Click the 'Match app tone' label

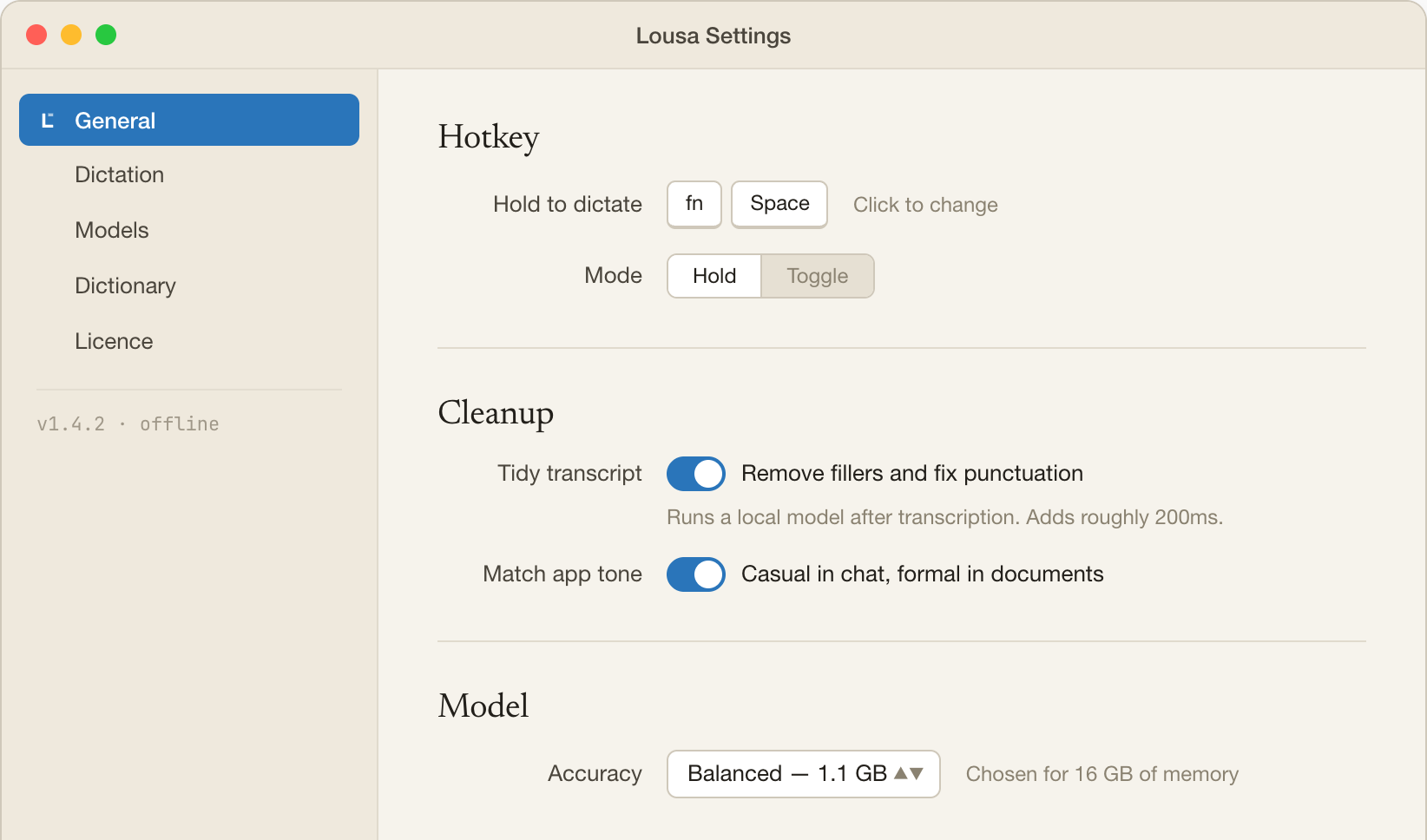562,574
